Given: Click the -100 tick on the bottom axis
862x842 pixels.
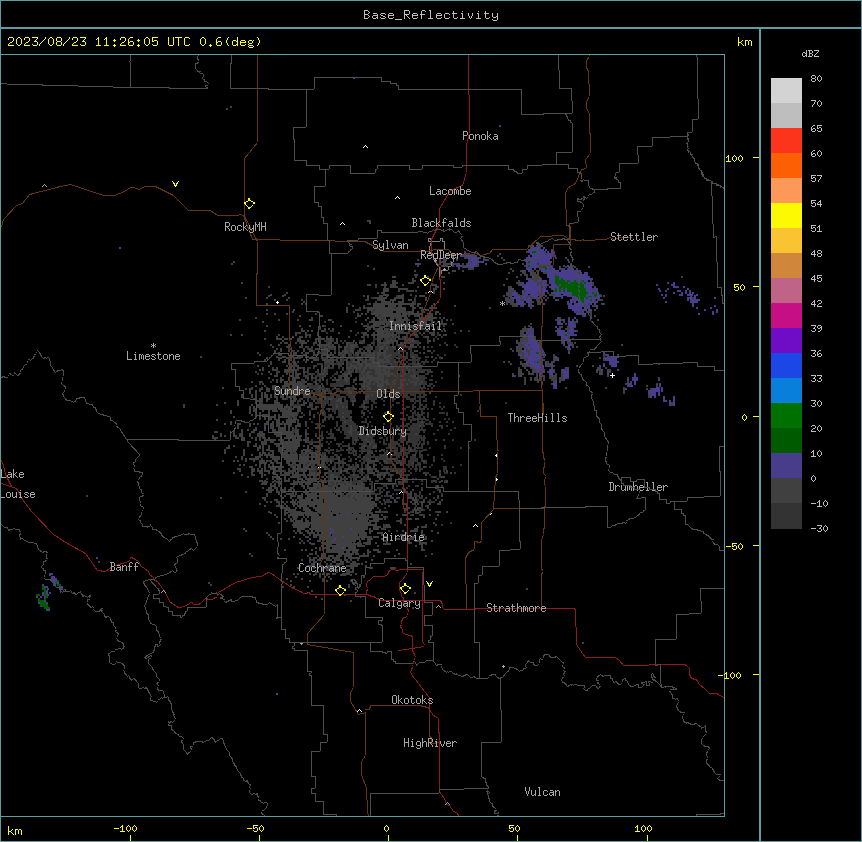Looking at the screenshot, I should [x=125, y=829].
